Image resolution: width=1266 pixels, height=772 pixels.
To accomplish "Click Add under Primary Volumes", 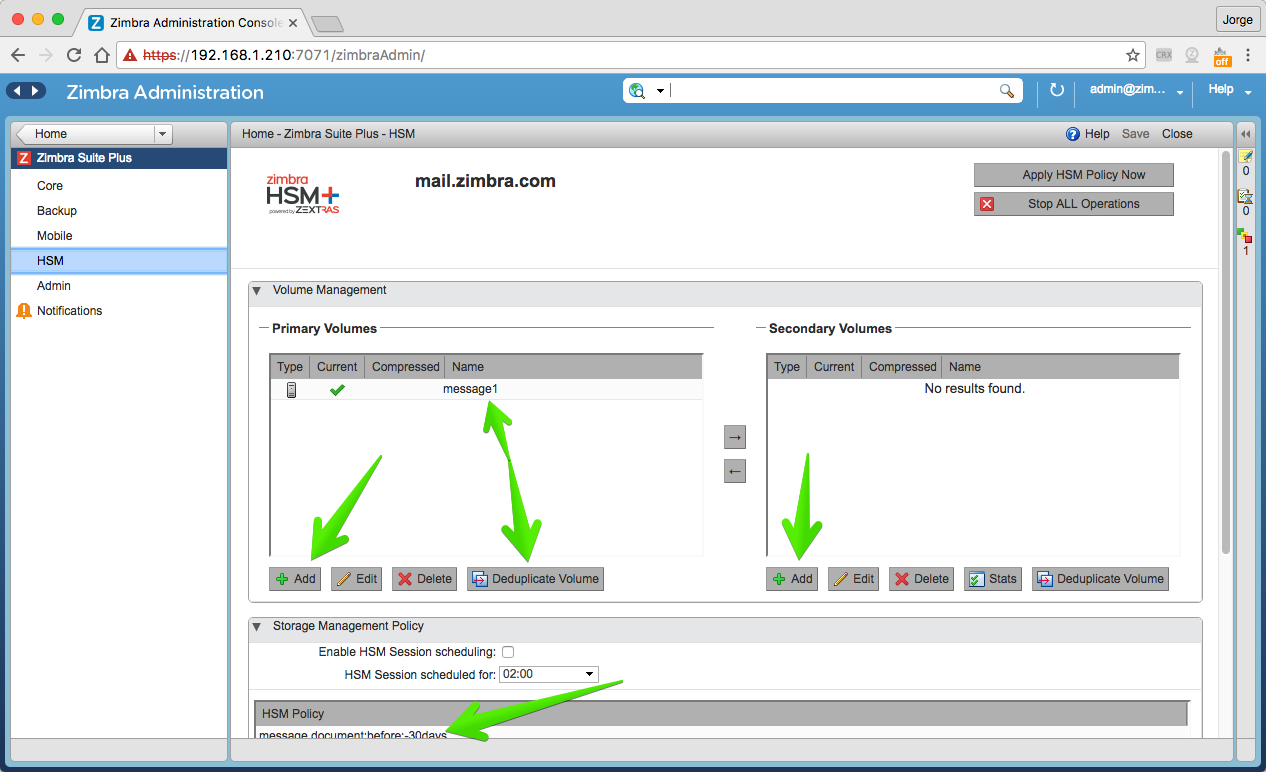I will click(x=295, y=579).
